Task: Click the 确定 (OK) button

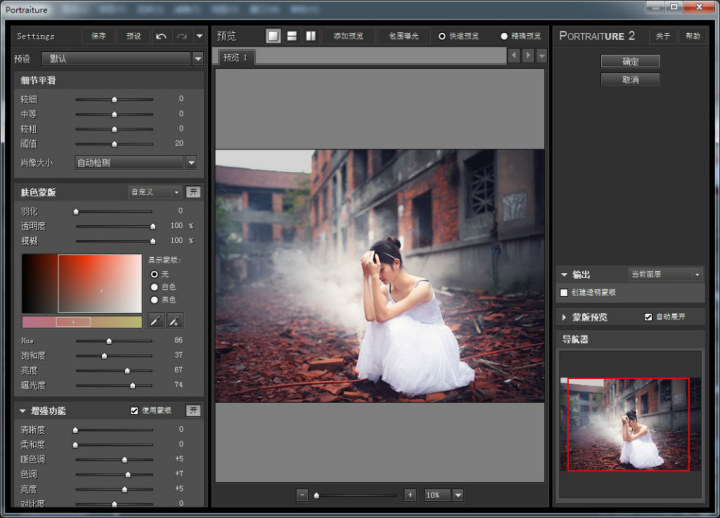Action: (630, 61)
